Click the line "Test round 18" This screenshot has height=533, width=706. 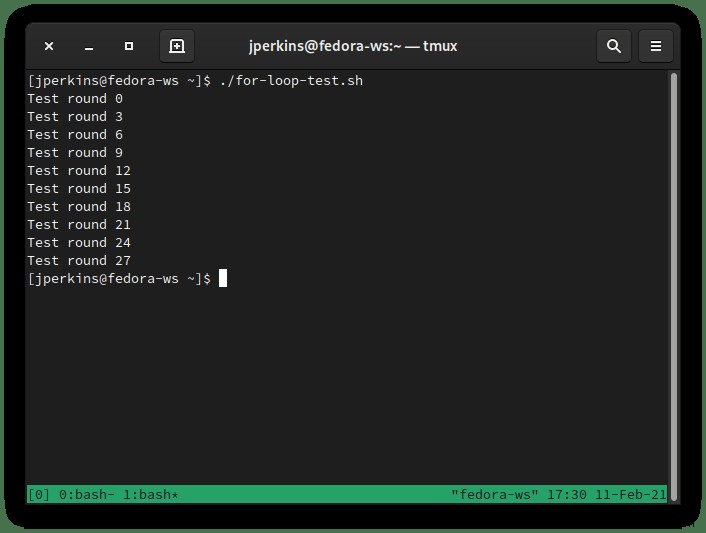[79, 207]
